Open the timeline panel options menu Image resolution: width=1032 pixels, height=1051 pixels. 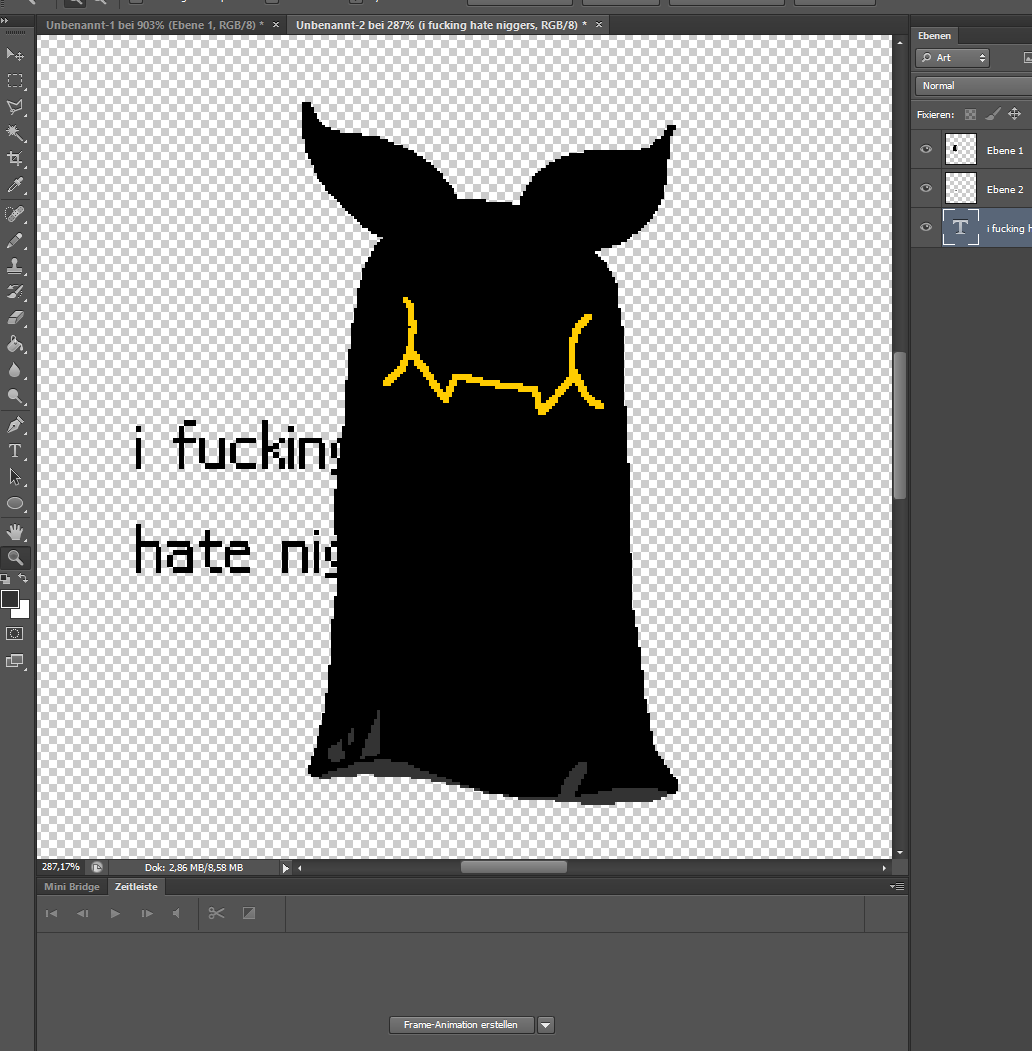coord(897,886)
